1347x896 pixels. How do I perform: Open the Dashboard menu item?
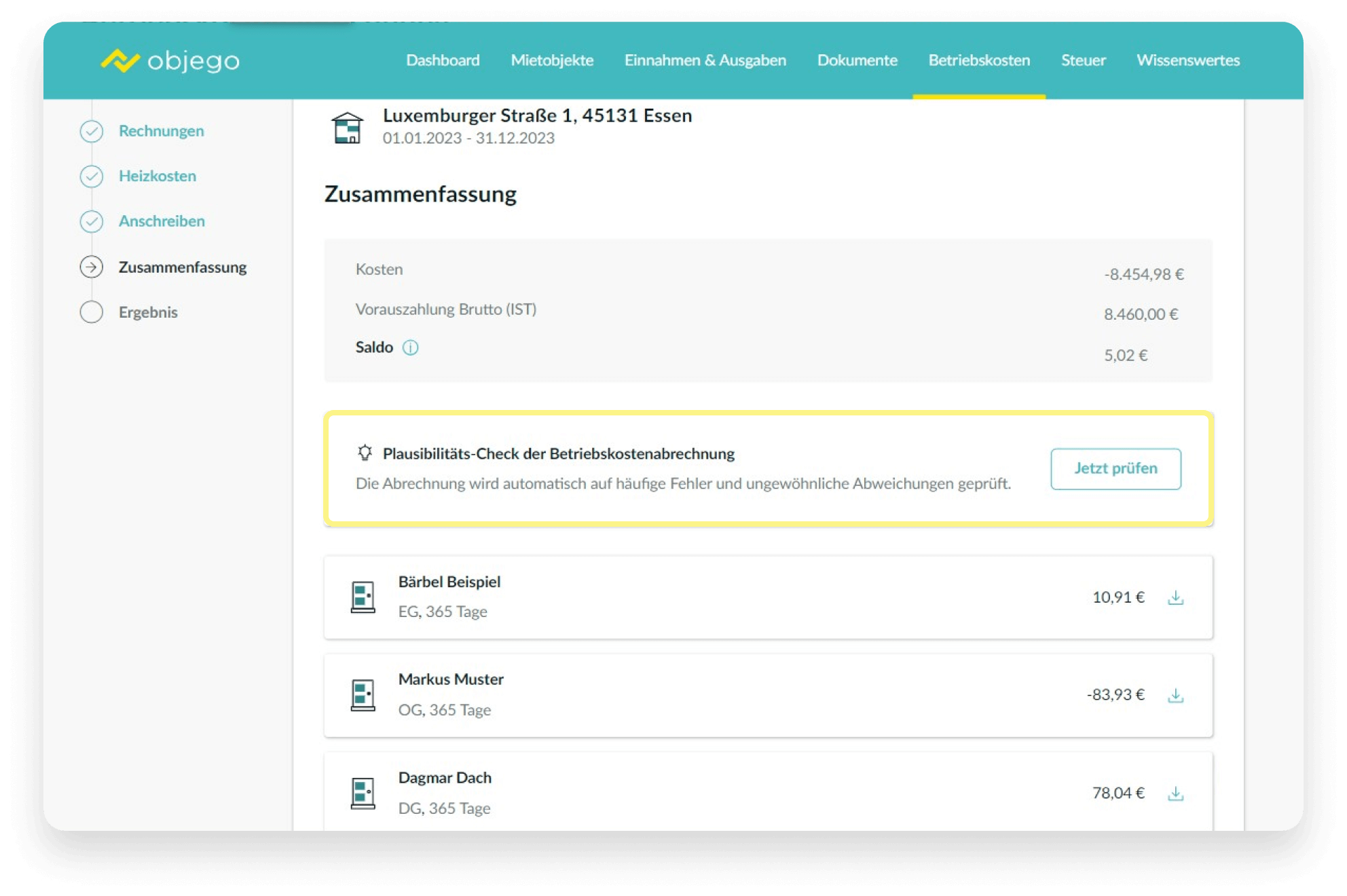[x=443, y=60]
